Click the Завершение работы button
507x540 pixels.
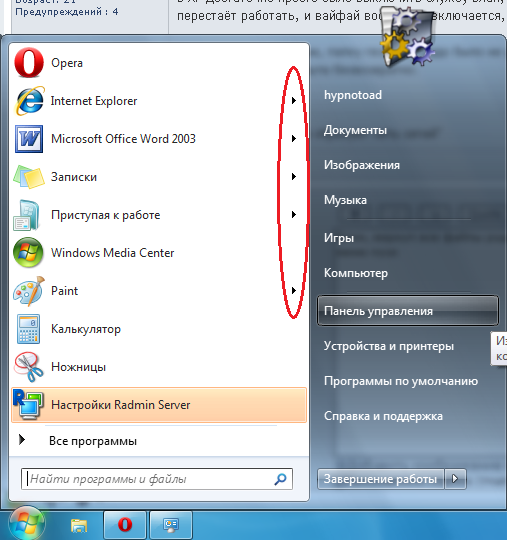(381, 479)
